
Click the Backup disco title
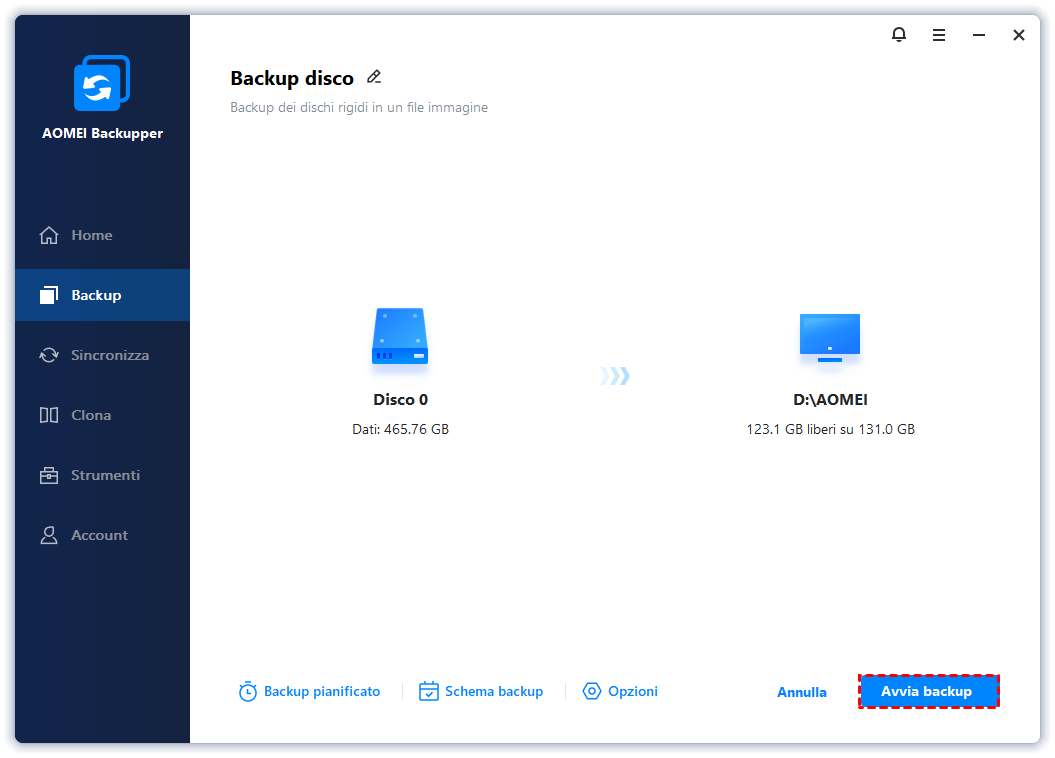[292, 78]
